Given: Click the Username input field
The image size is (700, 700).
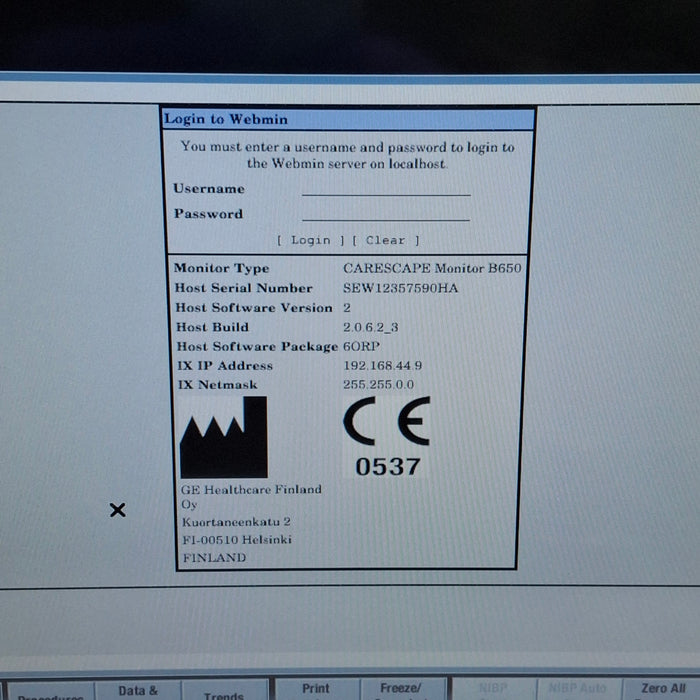Looking at the screenshot, I should [386, 188].
